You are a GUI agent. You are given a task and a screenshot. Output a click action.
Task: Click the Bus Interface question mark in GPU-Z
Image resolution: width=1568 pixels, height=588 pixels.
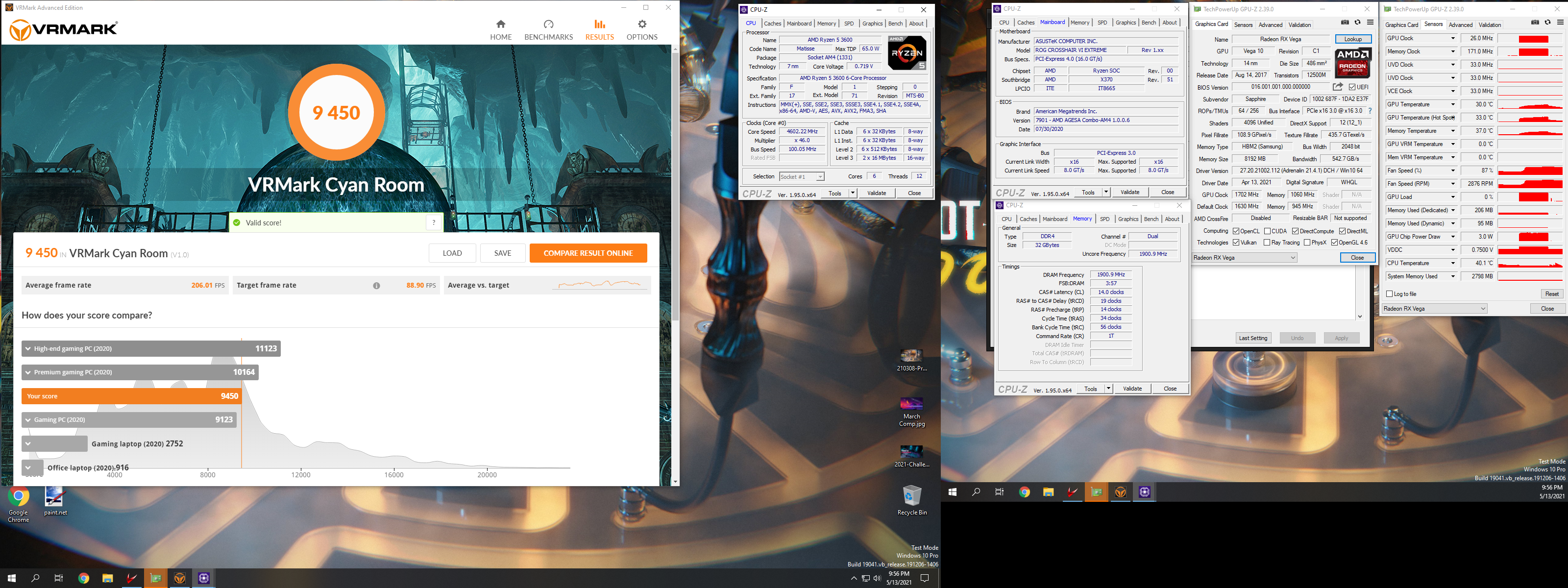pyautogui.click(x=1370, y=111)
